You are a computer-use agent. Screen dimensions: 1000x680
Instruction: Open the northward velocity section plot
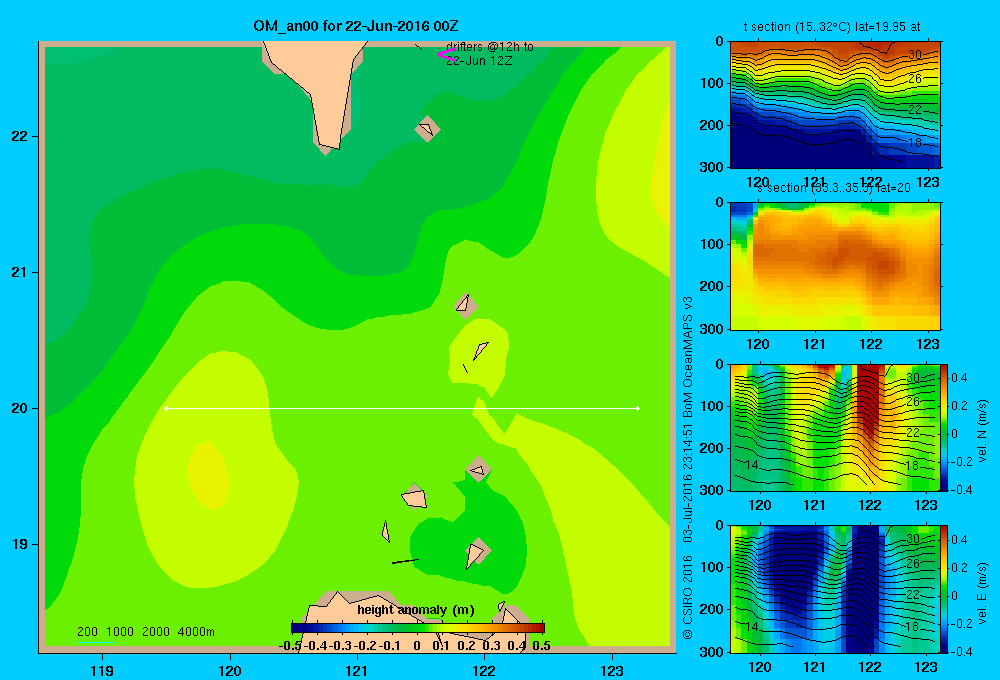click(835, 427)
